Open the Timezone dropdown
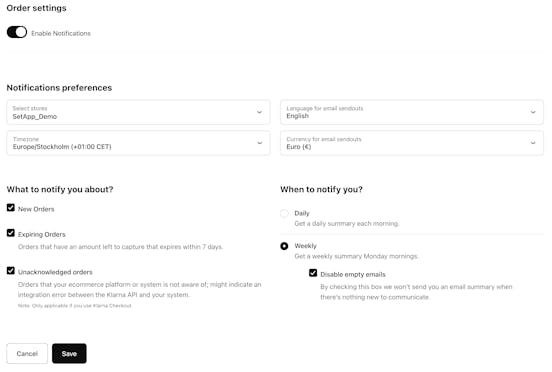The image size is (552, 372). [x=138, y=143]
